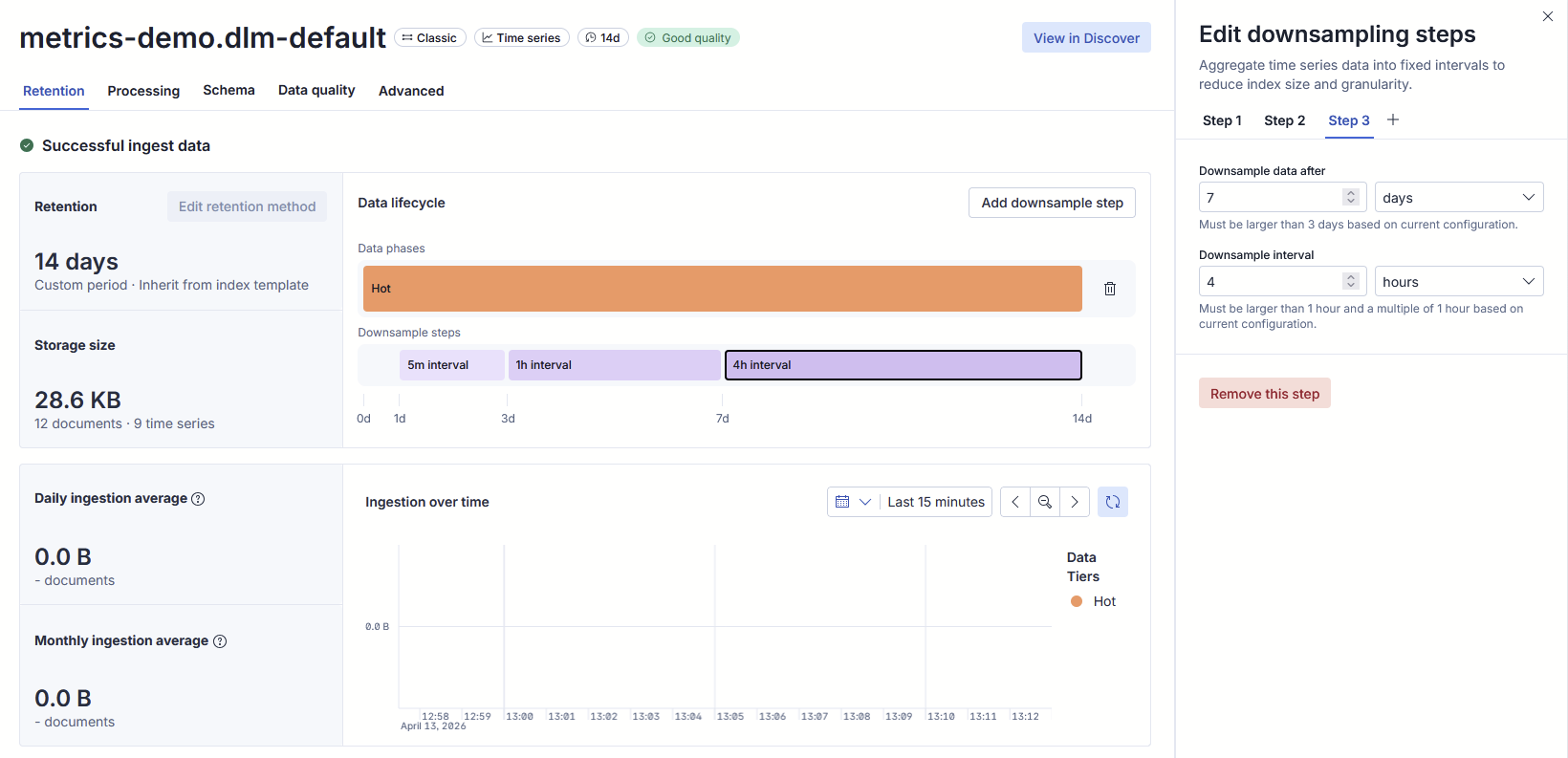Open the Data quality tab
Image resolution: width=1568 pixels, height=758 pixels.
[316, 90]
